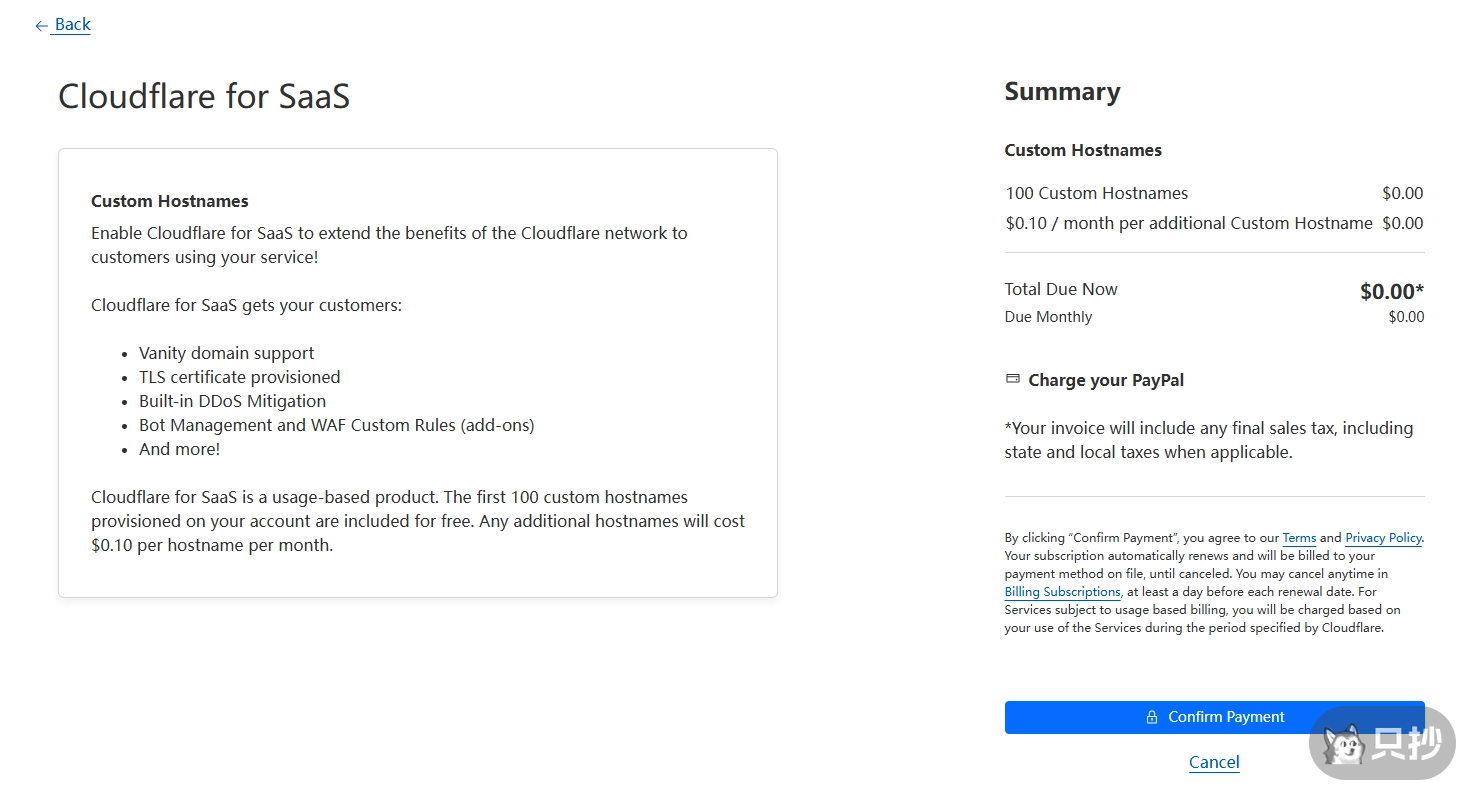Click the Due Monthly label
1471x795 pixels.
tap(1048, 317)
